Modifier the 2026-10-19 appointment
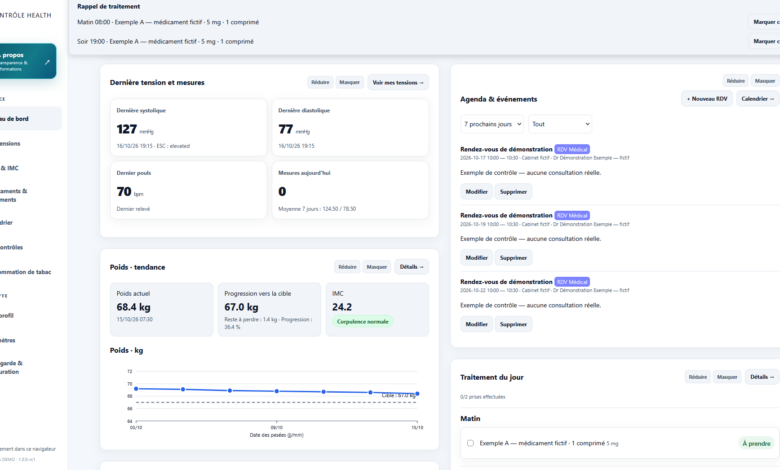This screenshot has width=780, height=470. coord(477,258)
